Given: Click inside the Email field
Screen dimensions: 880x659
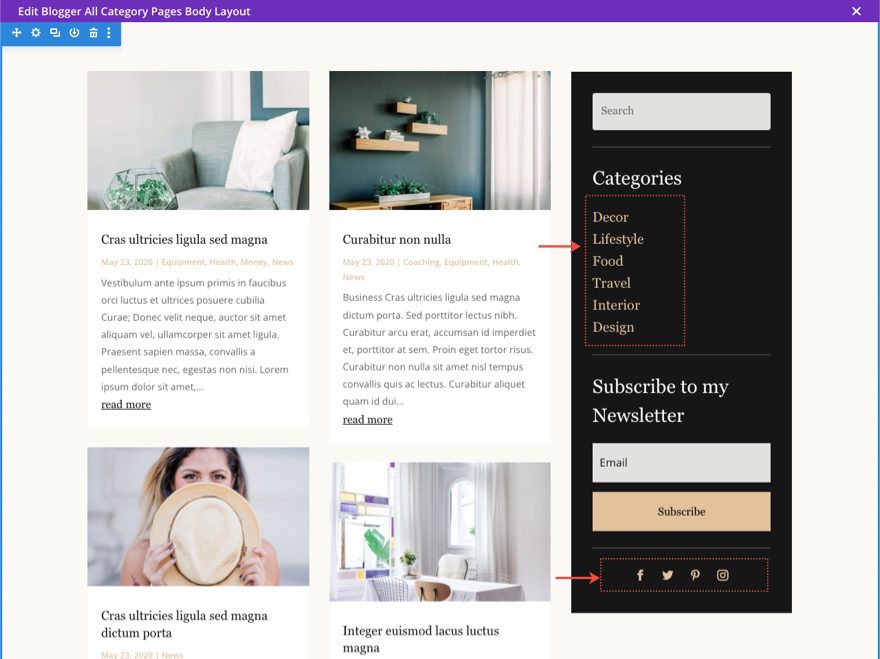Looking at the screenshot, I should point(681,462).
